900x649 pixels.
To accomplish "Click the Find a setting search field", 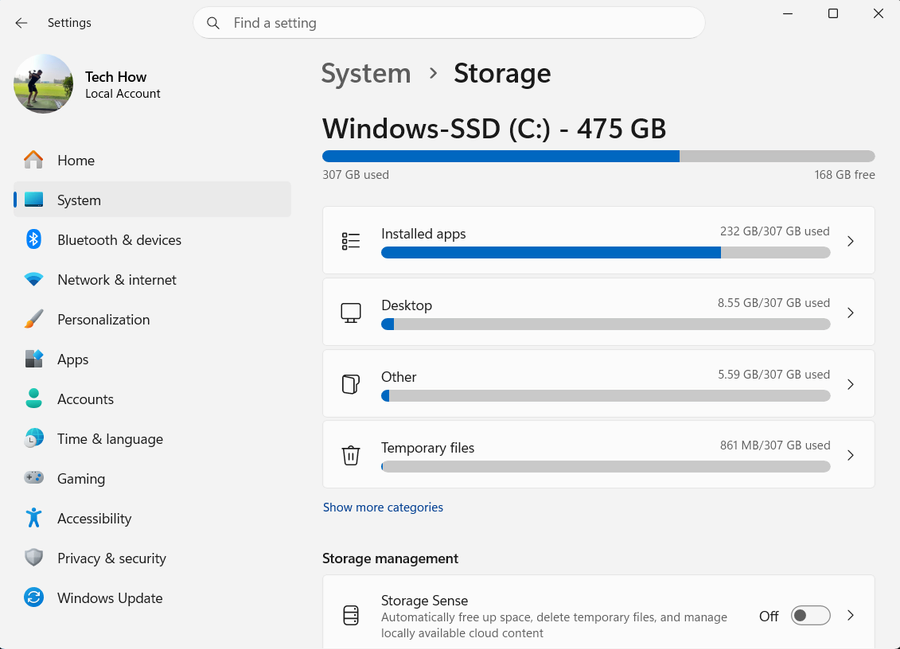I will click(449, 23).
